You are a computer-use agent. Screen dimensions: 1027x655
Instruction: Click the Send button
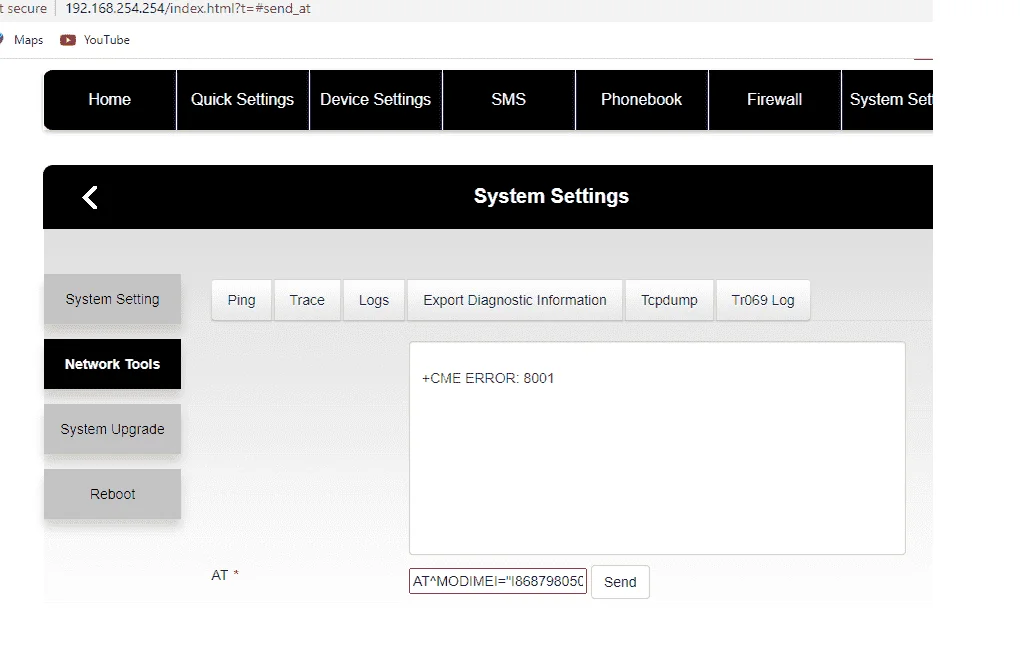pos(620,582)
